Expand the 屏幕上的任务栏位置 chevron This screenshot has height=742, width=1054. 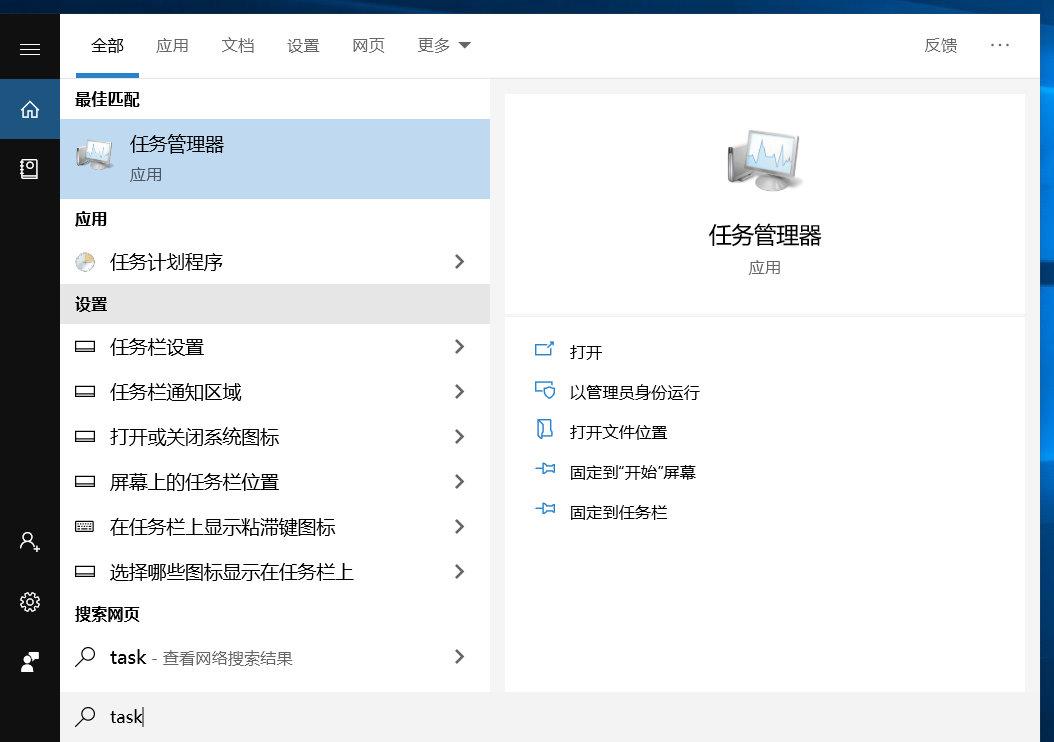point(459,481)
